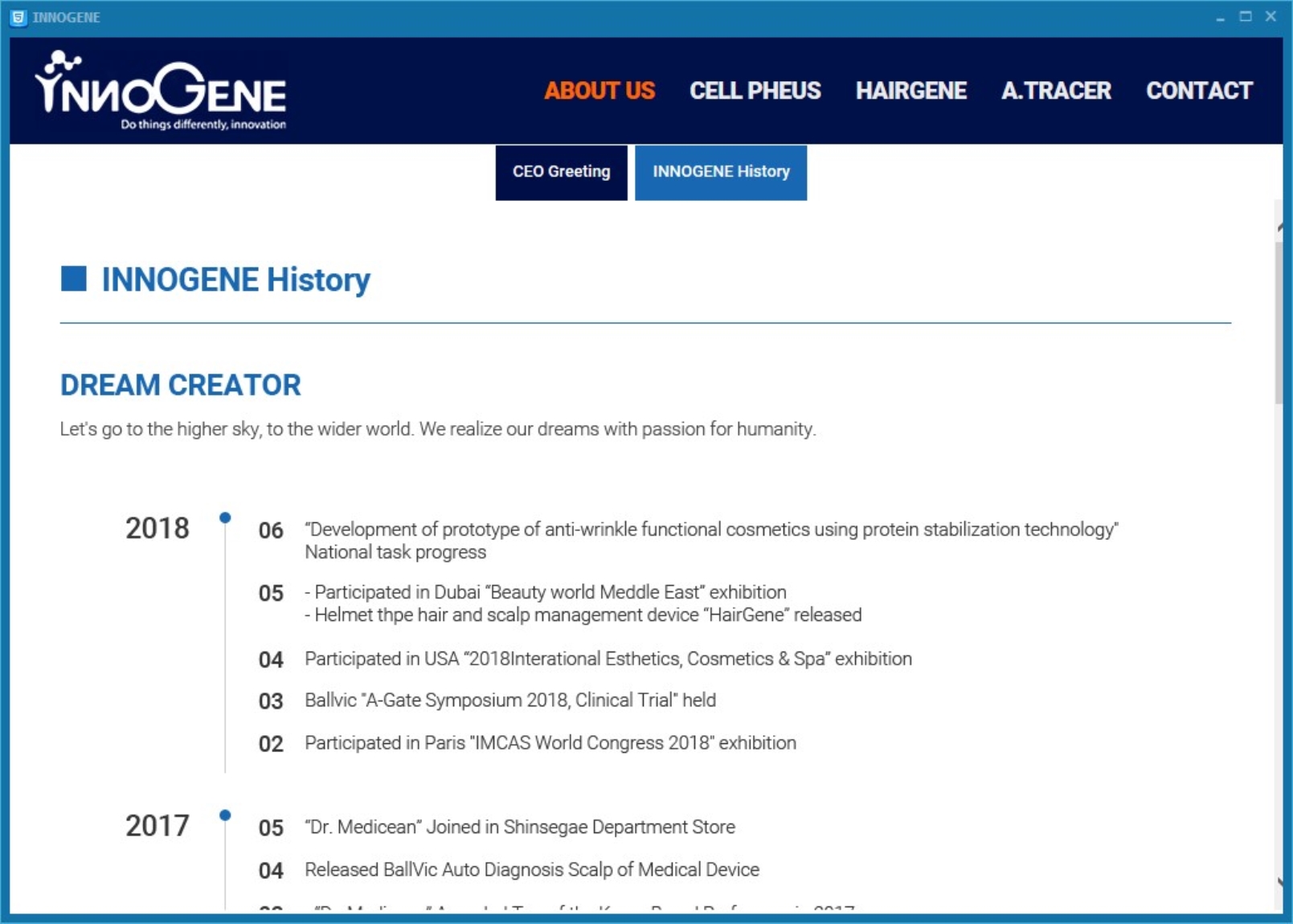The height and width of the screenshot is (924, 1293).
Task: Close the INNOGENE window
Action: click(x=1270, y=16)
